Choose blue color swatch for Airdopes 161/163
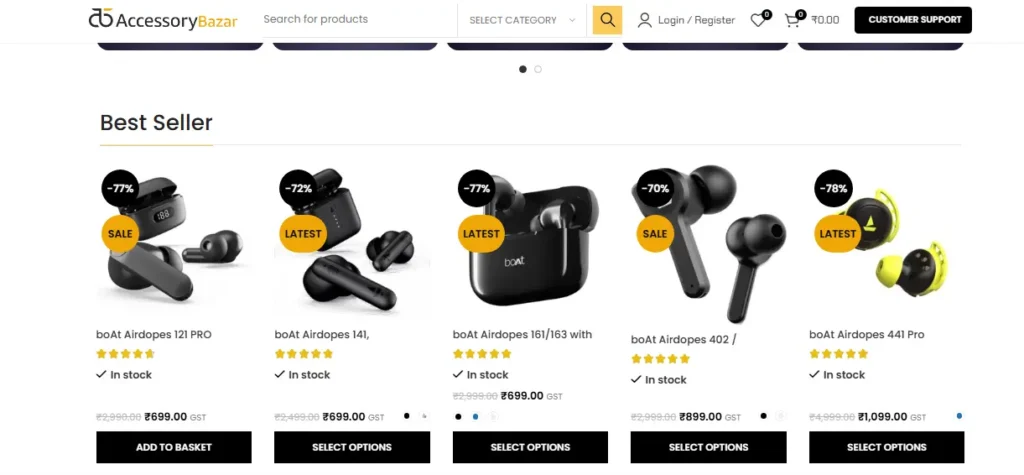The width and height of the screenshot is (1024, 475). pyautogui.click(x=475, y=416)
